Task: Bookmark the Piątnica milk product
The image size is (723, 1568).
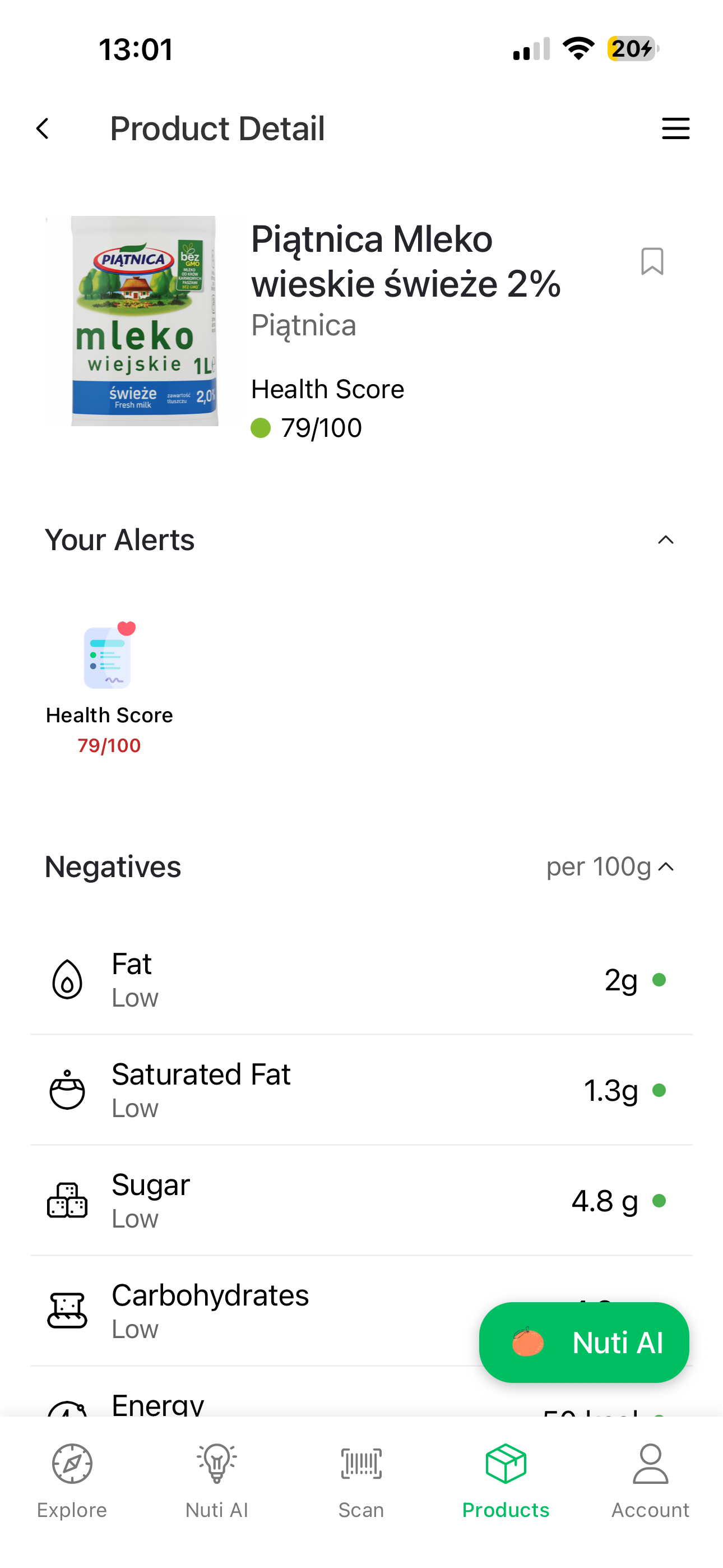Action: [x=652, y=262]
